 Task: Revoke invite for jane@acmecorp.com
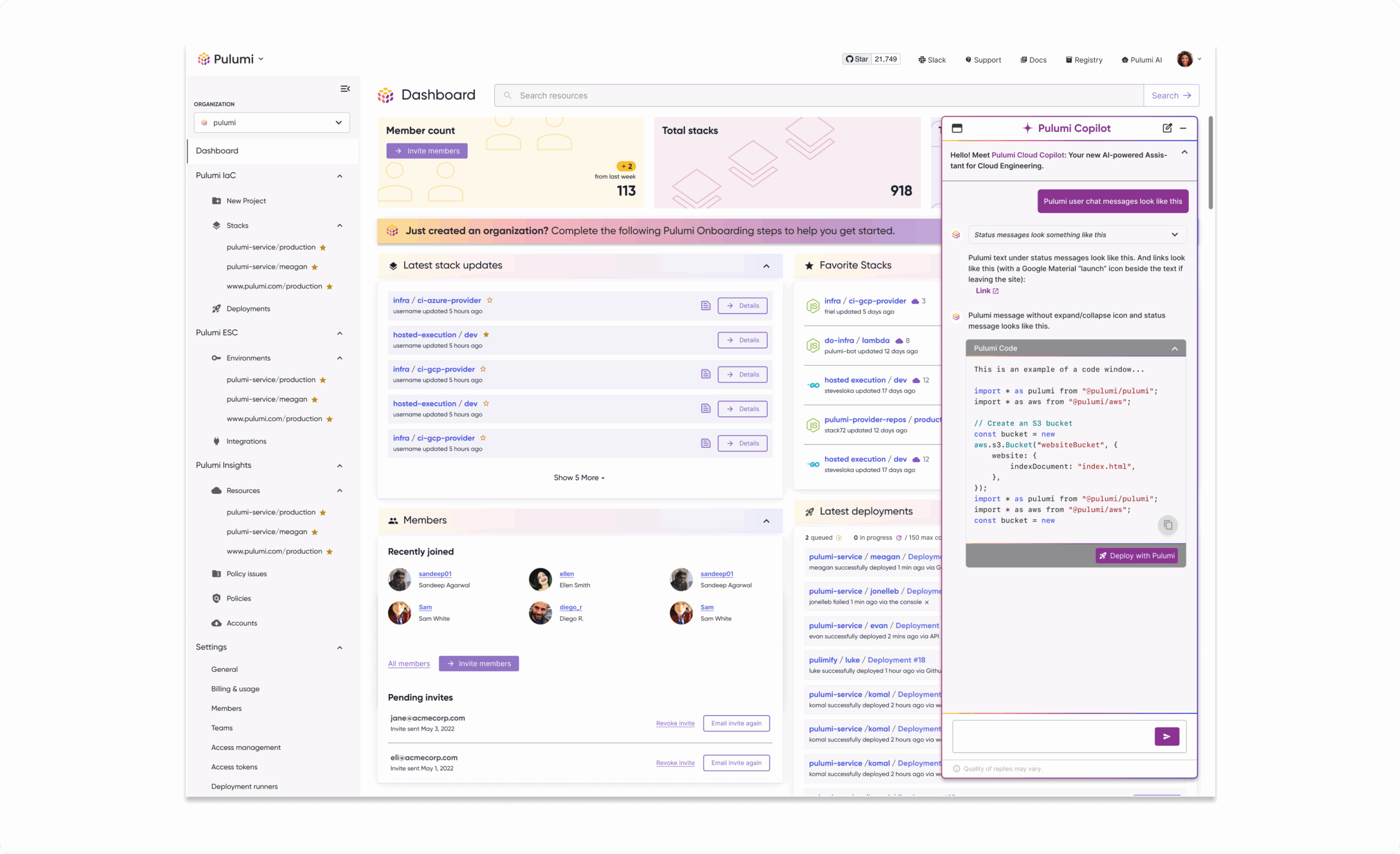[675, 723]
